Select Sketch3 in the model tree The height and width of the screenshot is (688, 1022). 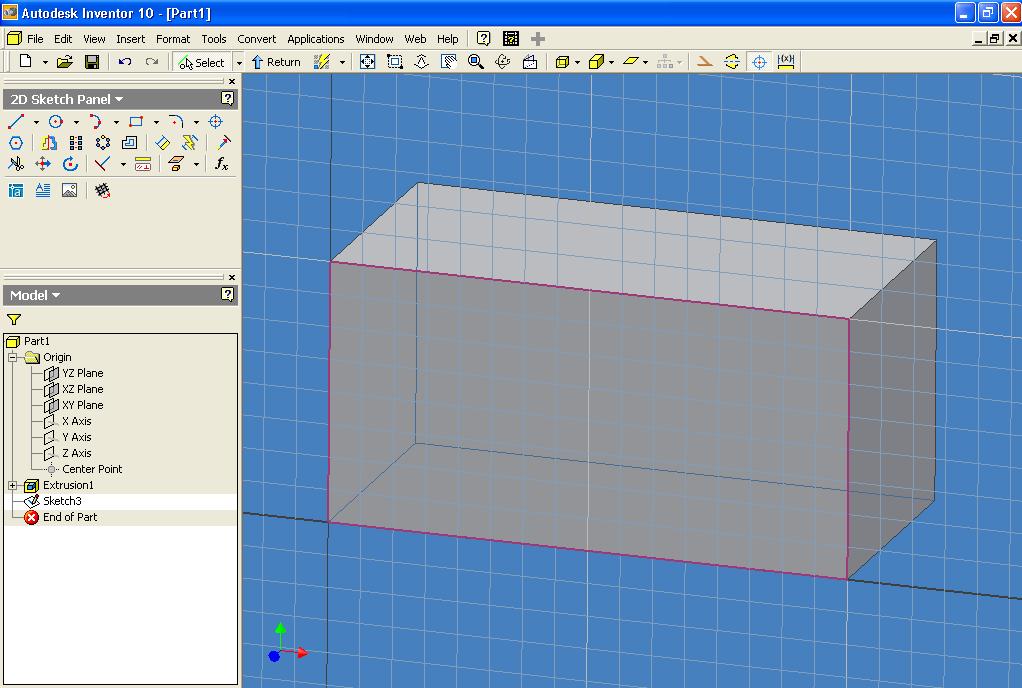point(62,501)
